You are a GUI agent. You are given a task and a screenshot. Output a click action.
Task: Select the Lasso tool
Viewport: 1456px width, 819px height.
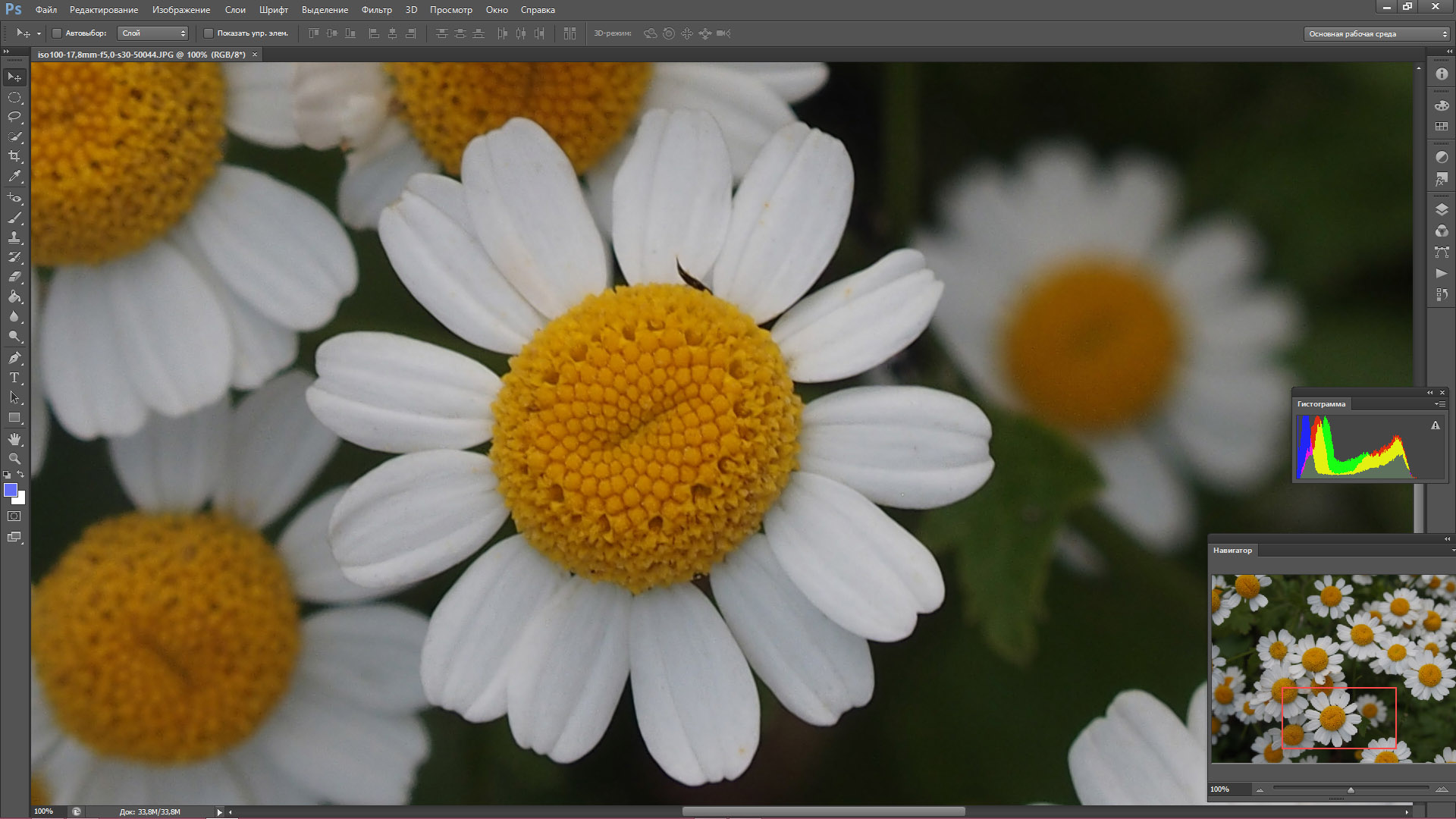(x=14, y=117)
